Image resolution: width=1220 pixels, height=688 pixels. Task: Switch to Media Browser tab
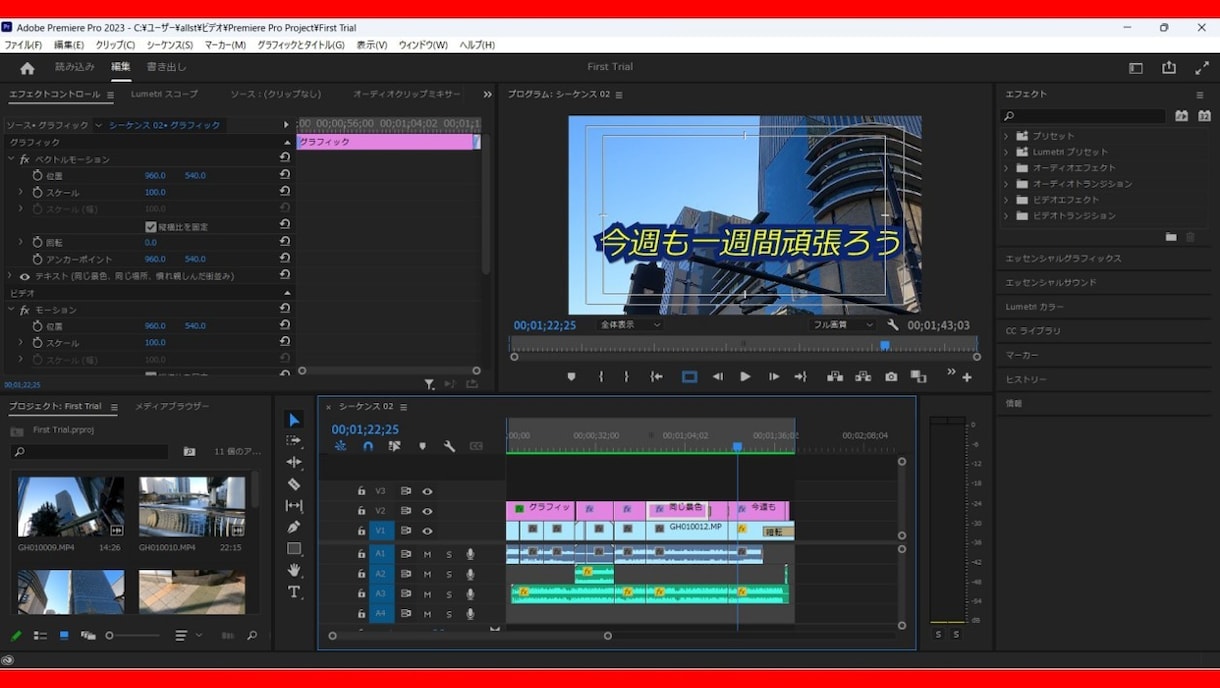(172, 406)
